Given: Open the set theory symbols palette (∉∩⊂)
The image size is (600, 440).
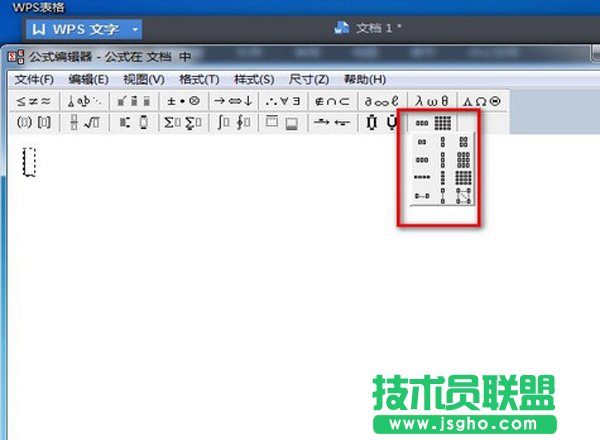Looking at the screenshot, I should pyautogui.click(x=333, y=101).
